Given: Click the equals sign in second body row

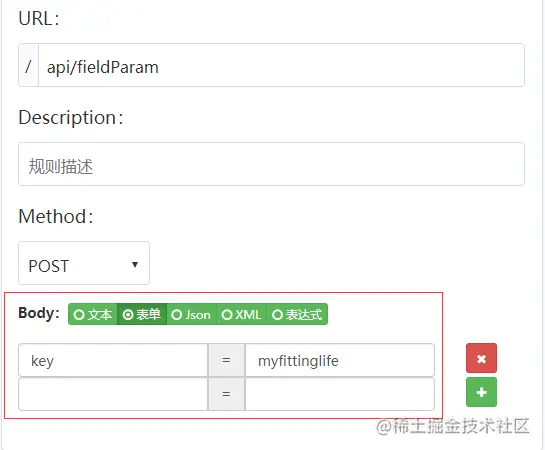Looking at the screenshot, I should [226, 394].
